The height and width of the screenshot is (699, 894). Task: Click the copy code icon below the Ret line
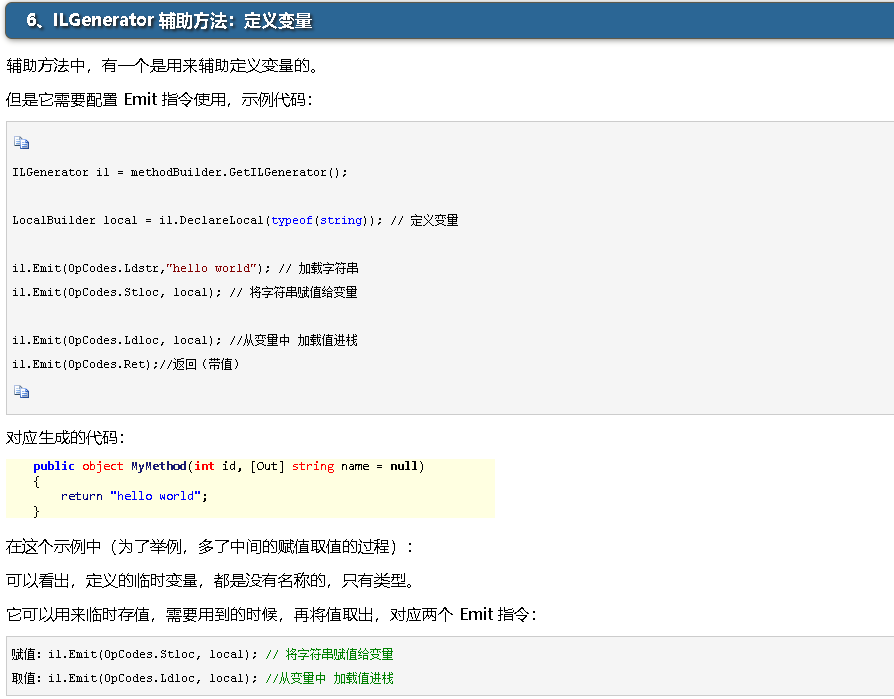pyautogui.click(x=22, y=392)
